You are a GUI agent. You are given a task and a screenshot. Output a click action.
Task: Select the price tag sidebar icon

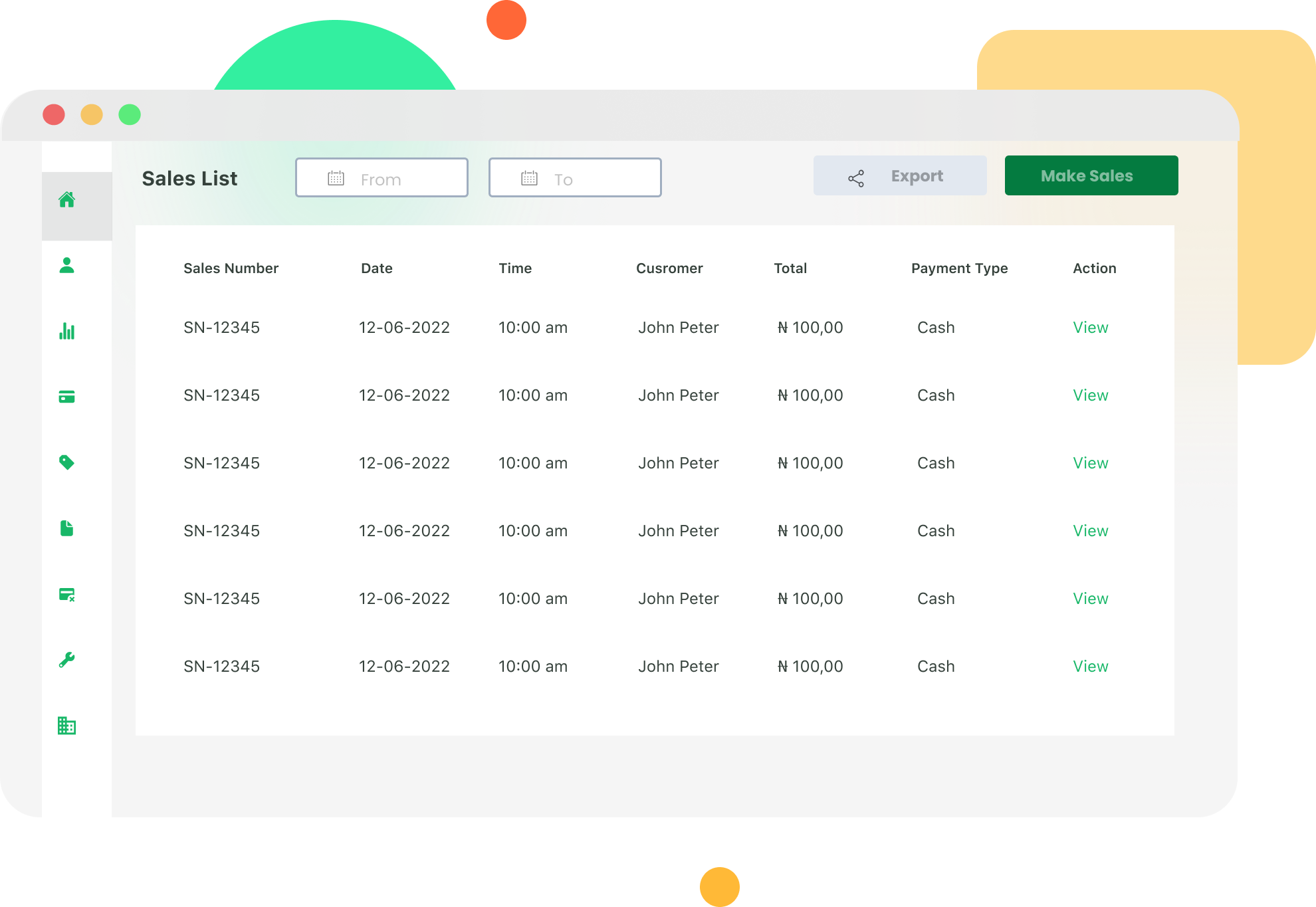point(67,462)
